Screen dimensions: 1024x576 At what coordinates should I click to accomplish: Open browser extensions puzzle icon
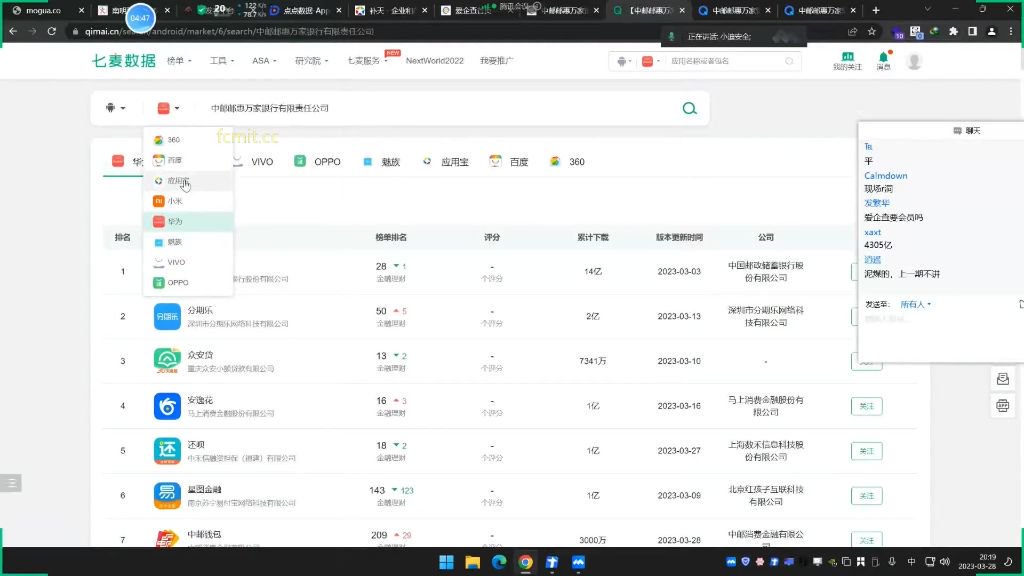pyautogui.click(x=953, y=31)
